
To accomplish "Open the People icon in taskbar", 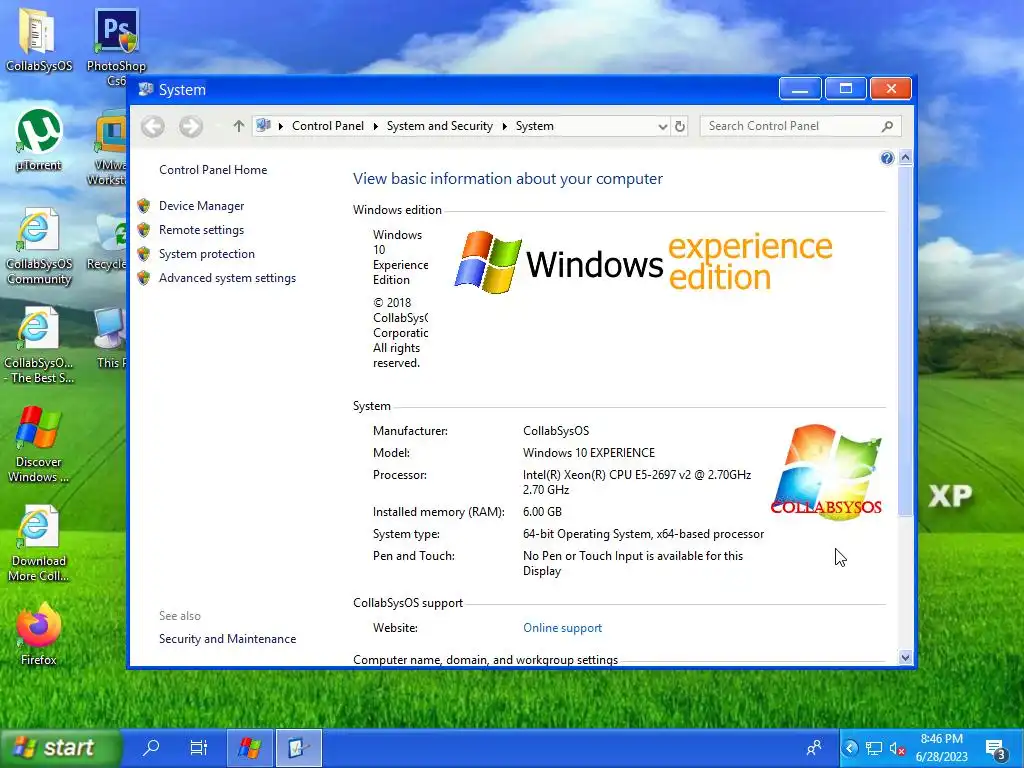I will (x=814, y=748).
